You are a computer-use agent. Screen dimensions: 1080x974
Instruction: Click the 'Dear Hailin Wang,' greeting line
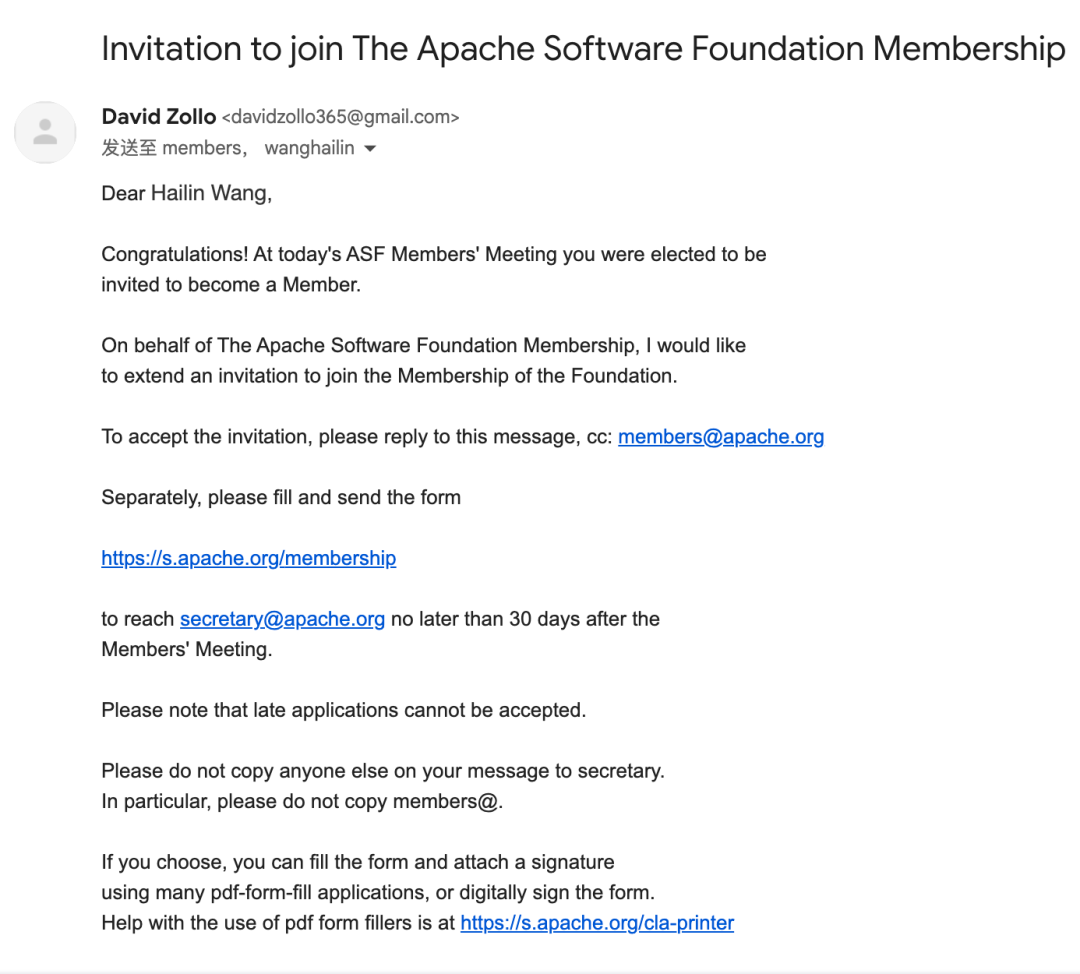187,193
